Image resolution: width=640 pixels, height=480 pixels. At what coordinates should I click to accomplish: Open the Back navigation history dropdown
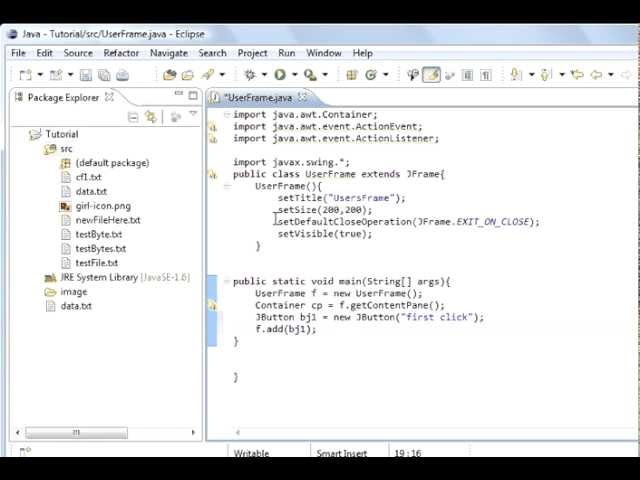click(x=611, y=75)
